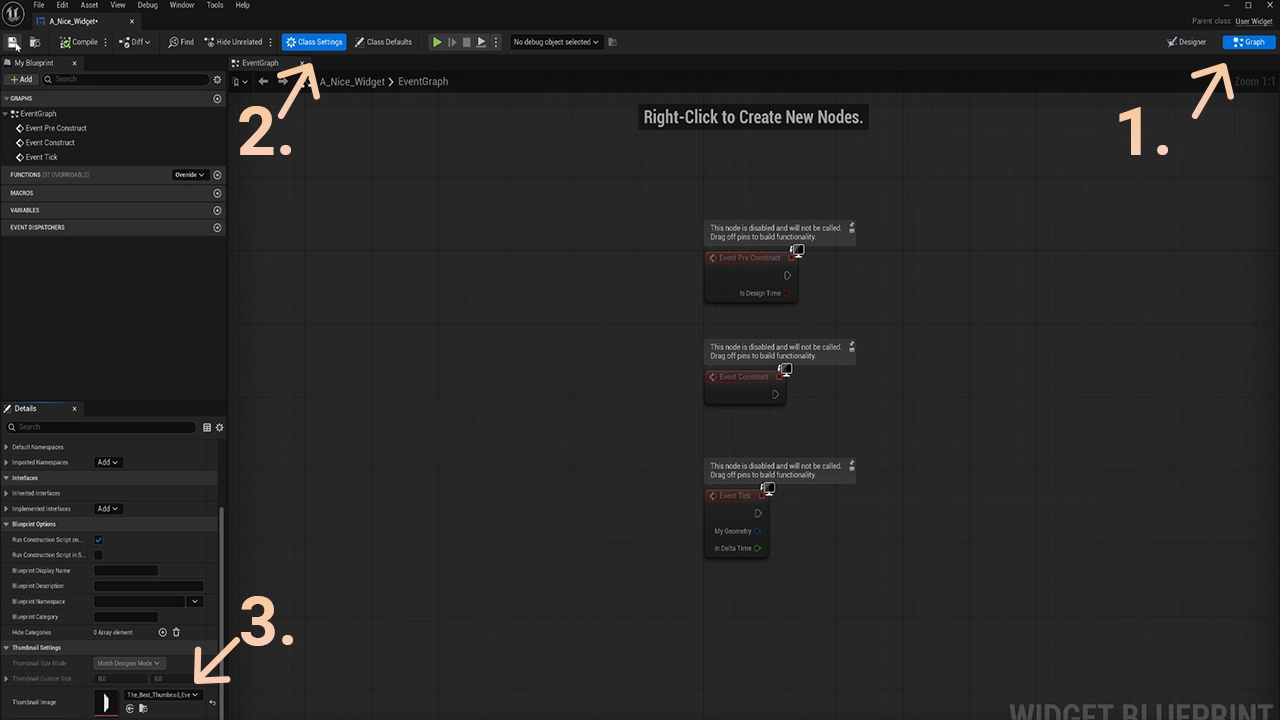Close the My Blueprint panel tab
Screen dimensions: 1280x720
(x=74, y=63)
